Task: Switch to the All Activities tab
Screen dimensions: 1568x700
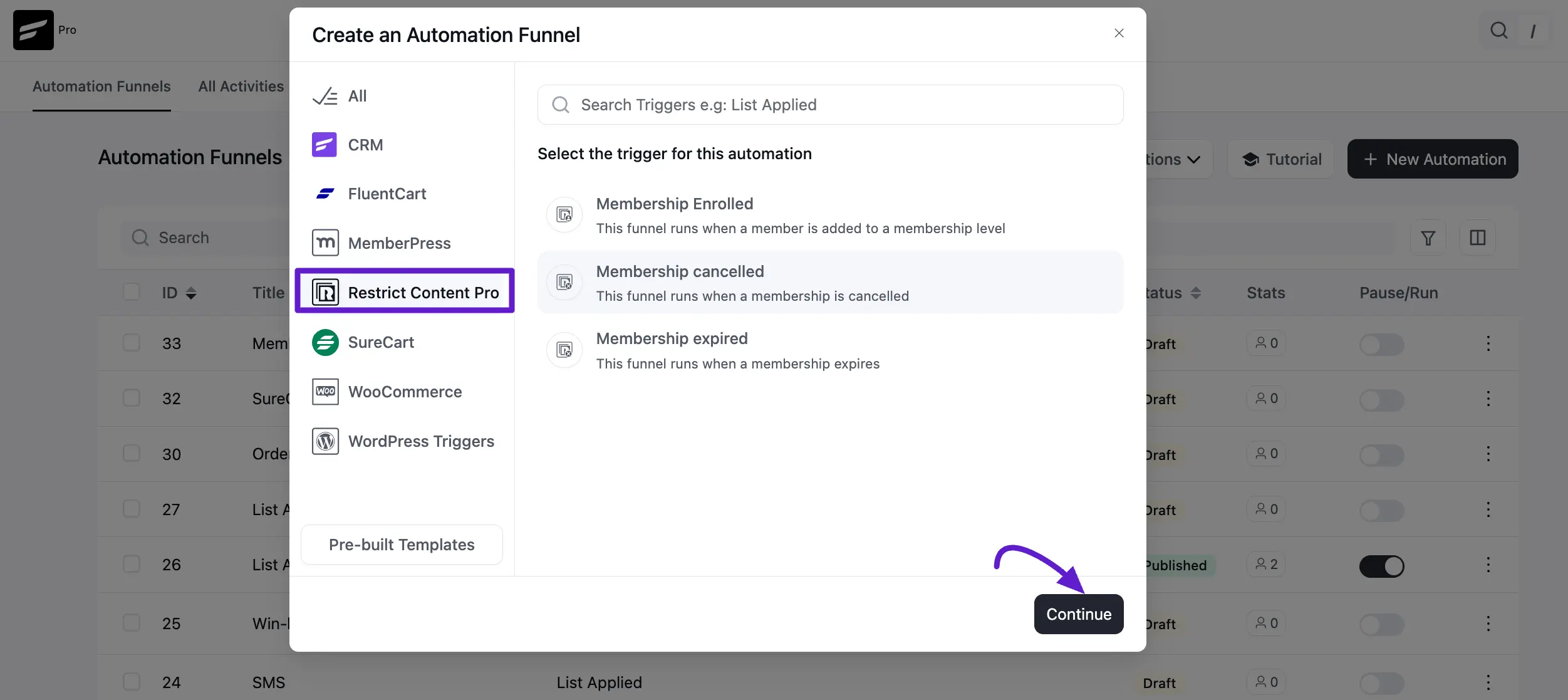Action: tap(241, 86)
